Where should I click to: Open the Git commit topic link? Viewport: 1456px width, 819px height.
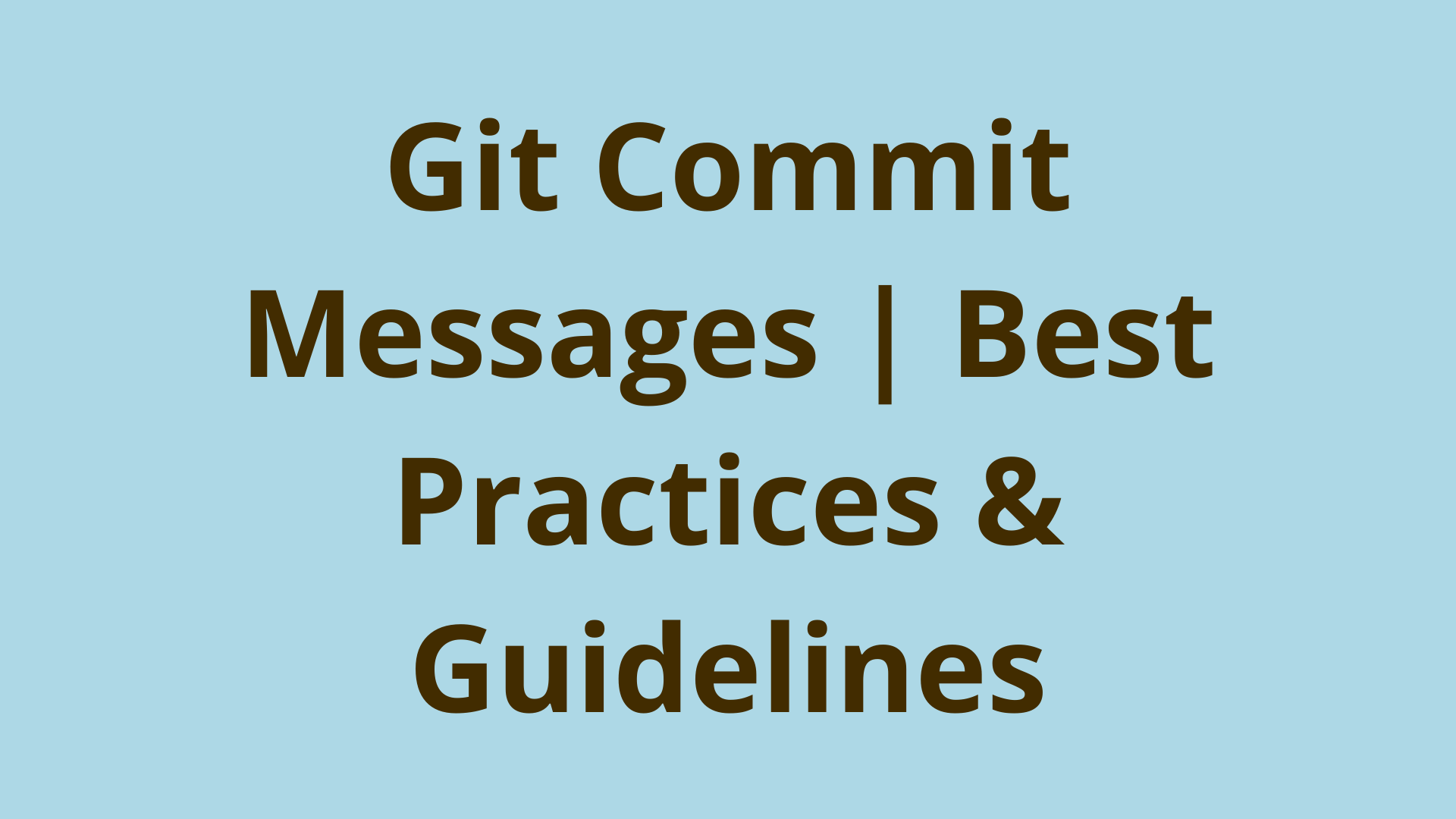tap(728, 409)
